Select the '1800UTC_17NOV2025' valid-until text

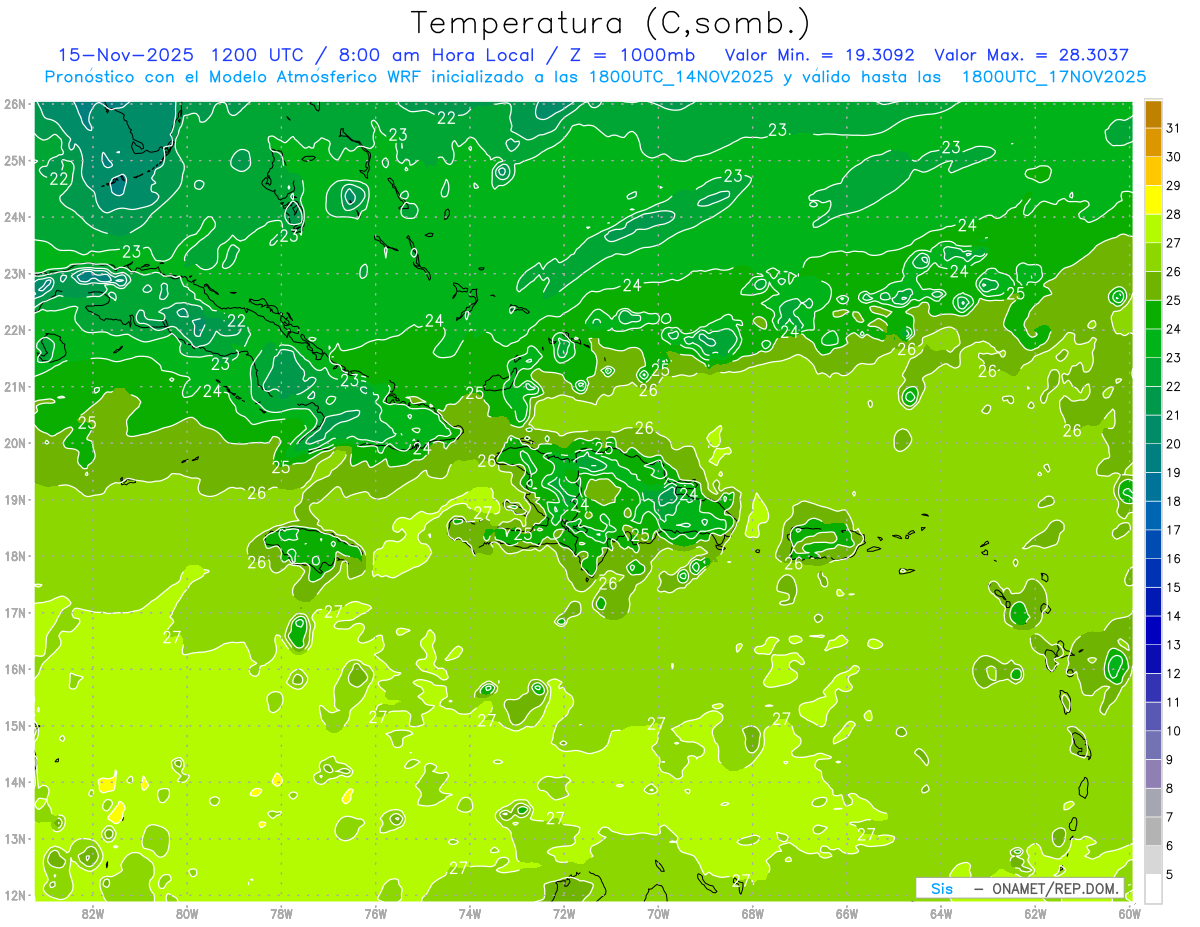tap(1053, 77)
